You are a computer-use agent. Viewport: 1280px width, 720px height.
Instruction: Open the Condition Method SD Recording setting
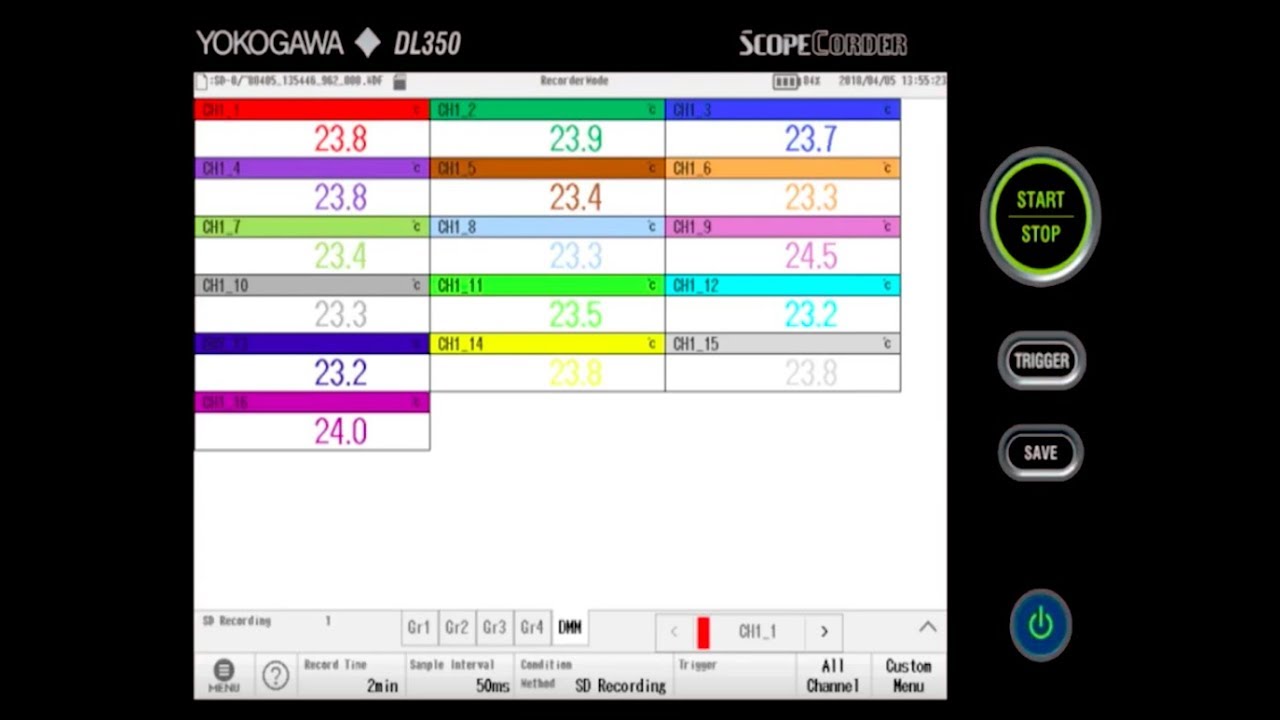coord(594,676)
